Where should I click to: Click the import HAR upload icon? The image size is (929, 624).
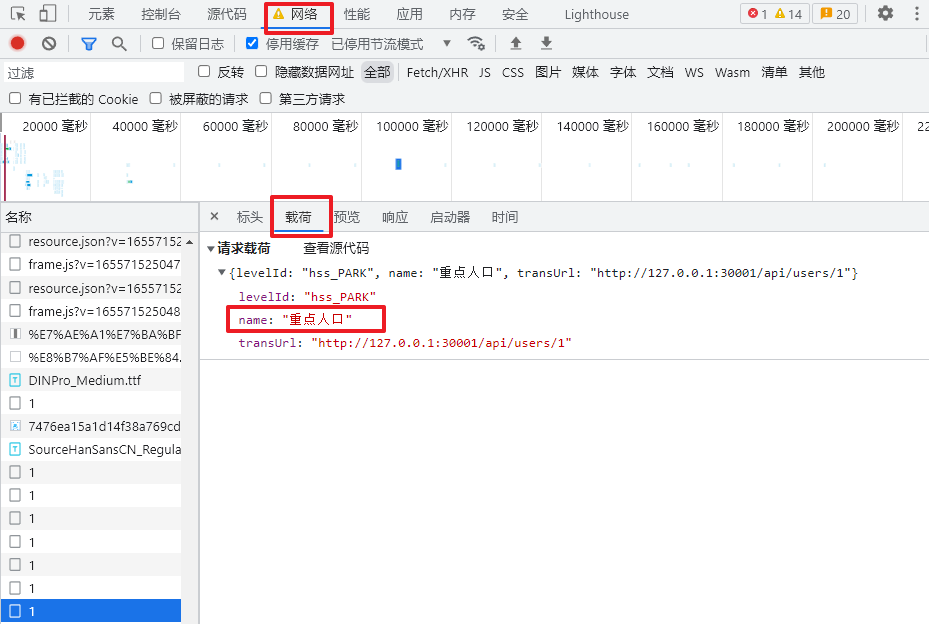click(x=516, y=44)
